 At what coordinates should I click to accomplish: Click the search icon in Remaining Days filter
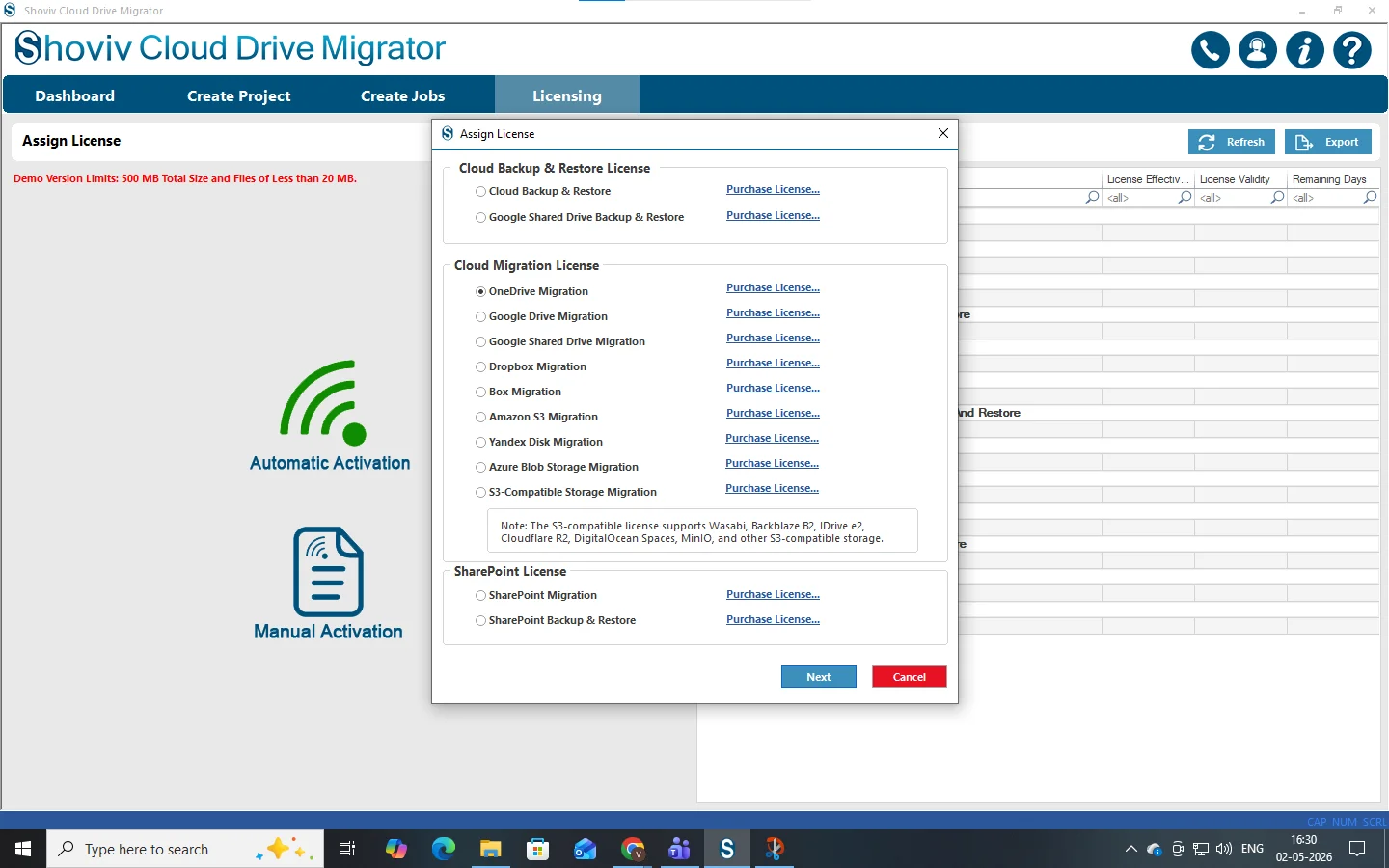point(1370,198)
